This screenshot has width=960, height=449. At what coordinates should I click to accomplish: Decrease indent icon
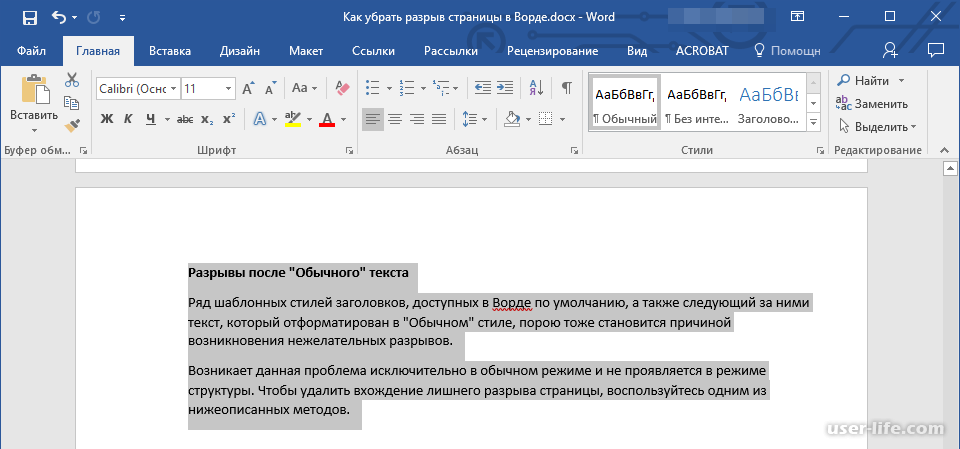483,88
